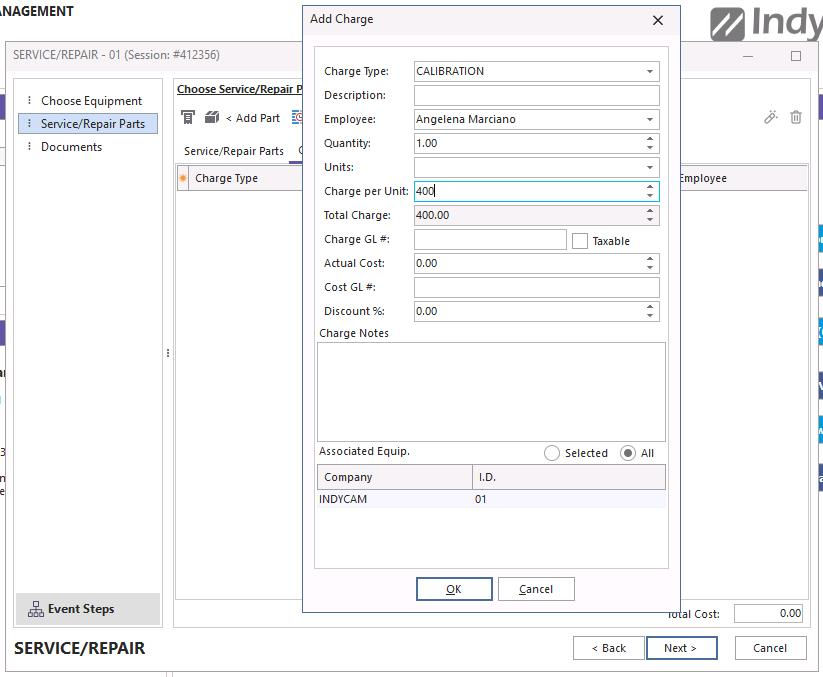
Task: Click the Event Steps hierarchy icon
Action: [36, 609]
